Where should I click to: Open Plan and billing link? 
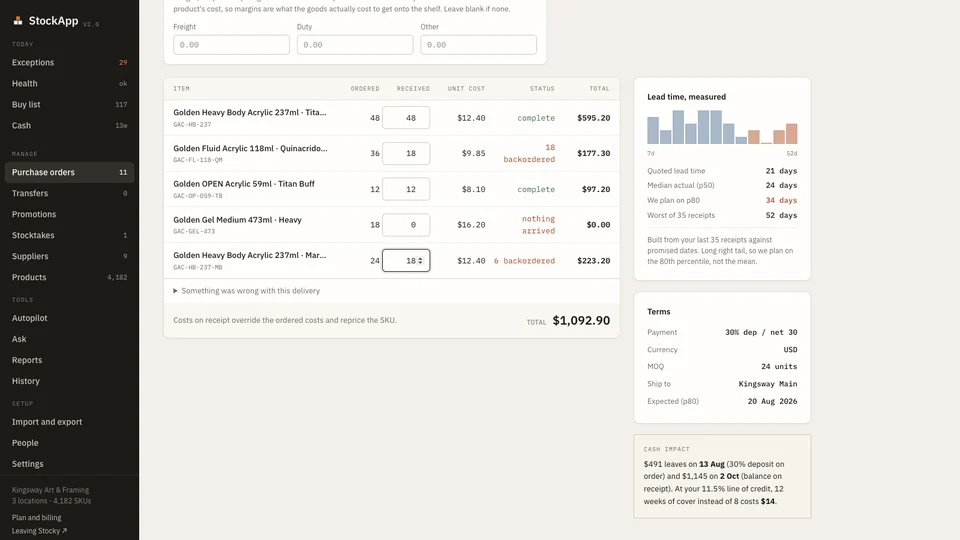[37, 517]
